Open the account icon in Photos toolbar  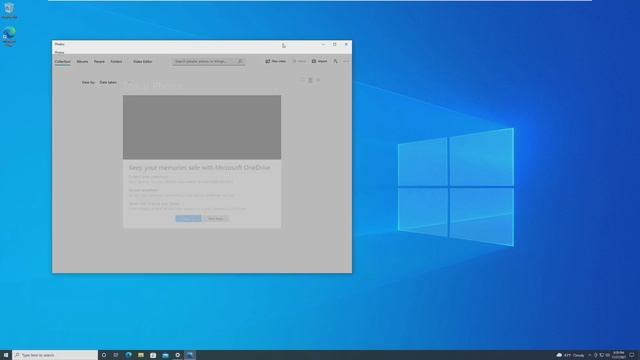(x=335, y=61)
